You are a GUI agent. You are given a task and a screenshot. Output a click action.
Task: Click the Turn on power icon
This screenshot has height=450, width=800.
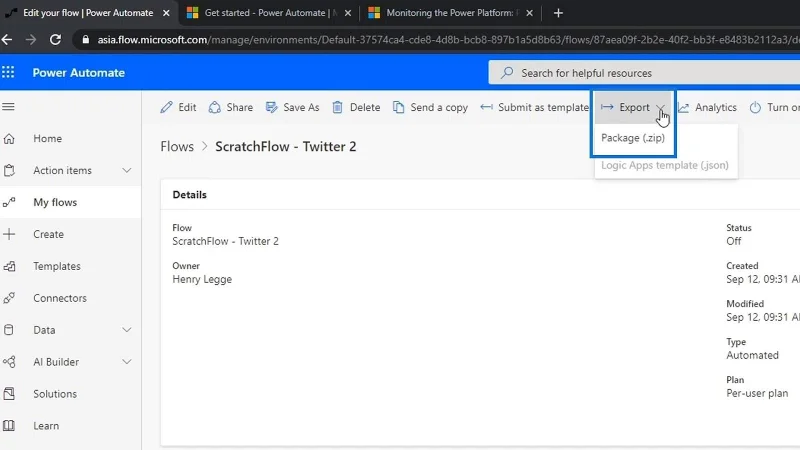755,107
